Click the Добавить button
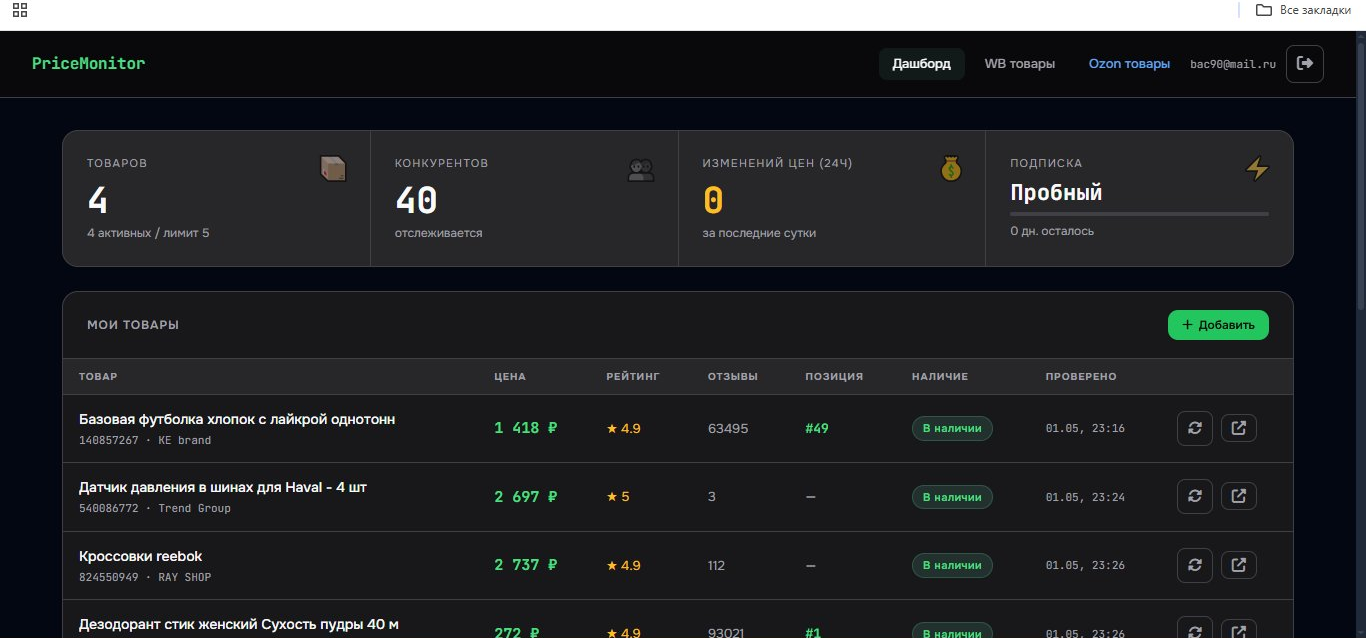1366x638 pixels. (1218, 325)
